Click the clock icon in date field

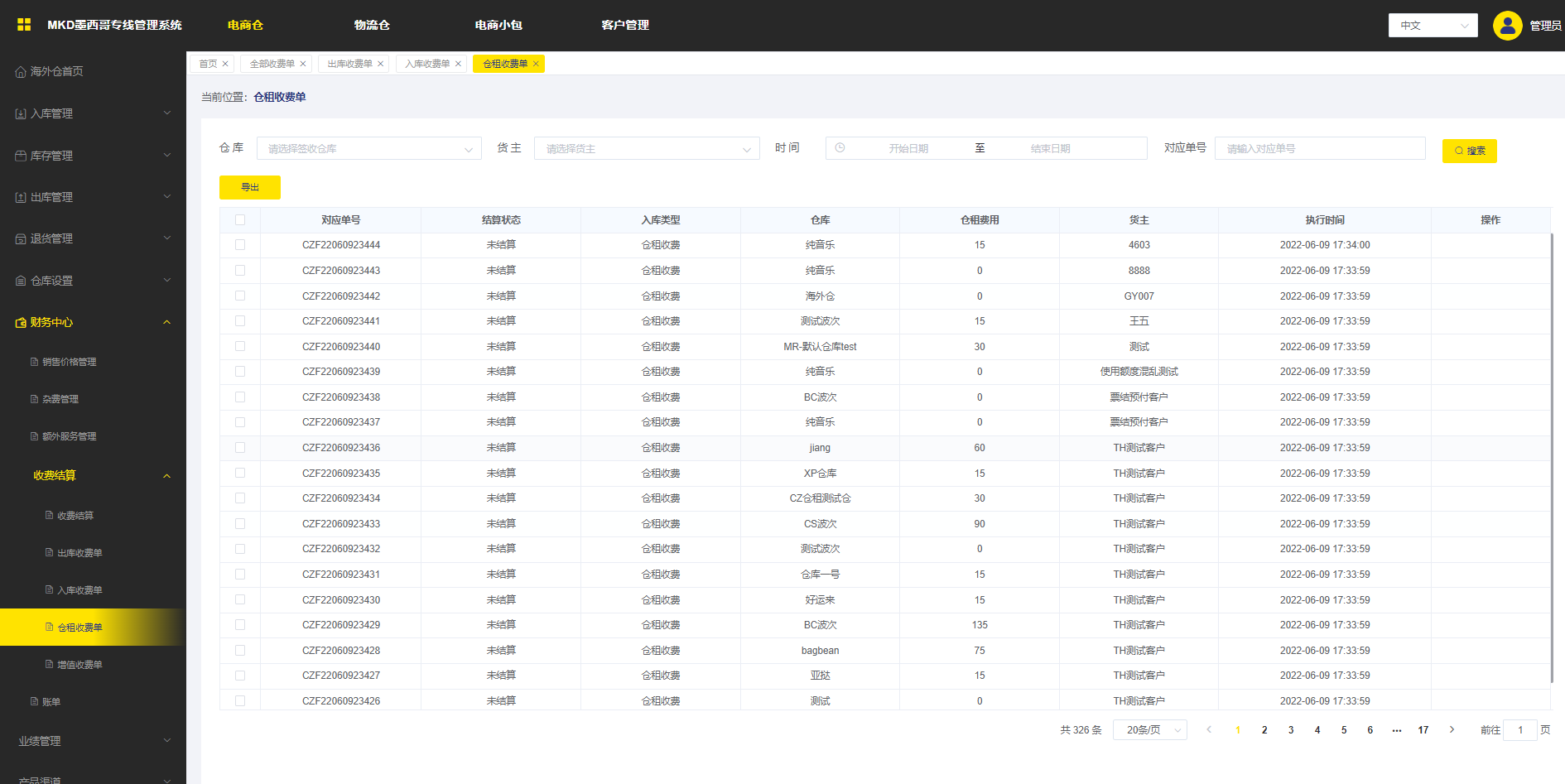coord(840,148)
